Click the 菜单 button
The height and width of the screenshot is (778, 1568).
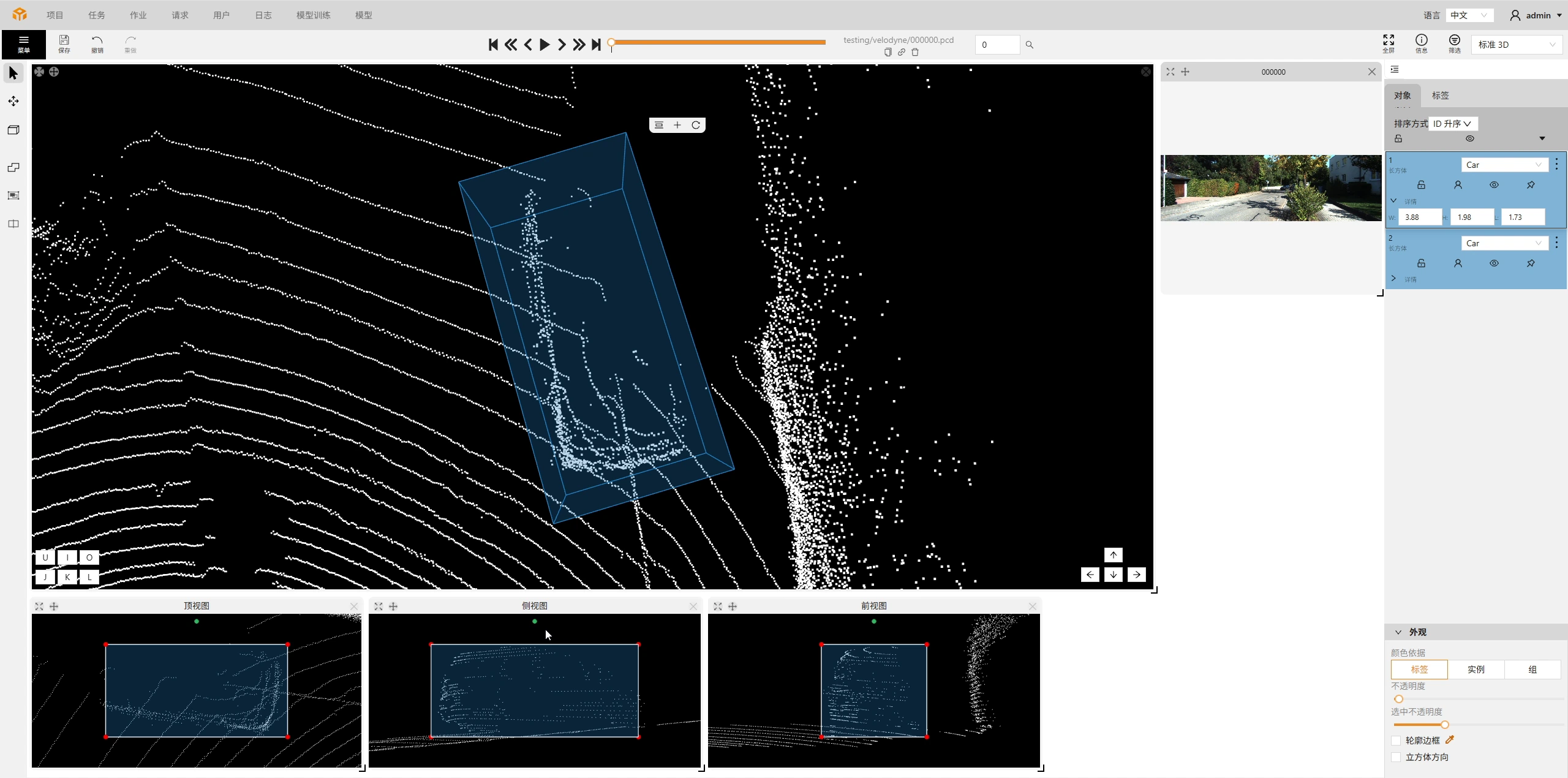[x=24, y=44]
